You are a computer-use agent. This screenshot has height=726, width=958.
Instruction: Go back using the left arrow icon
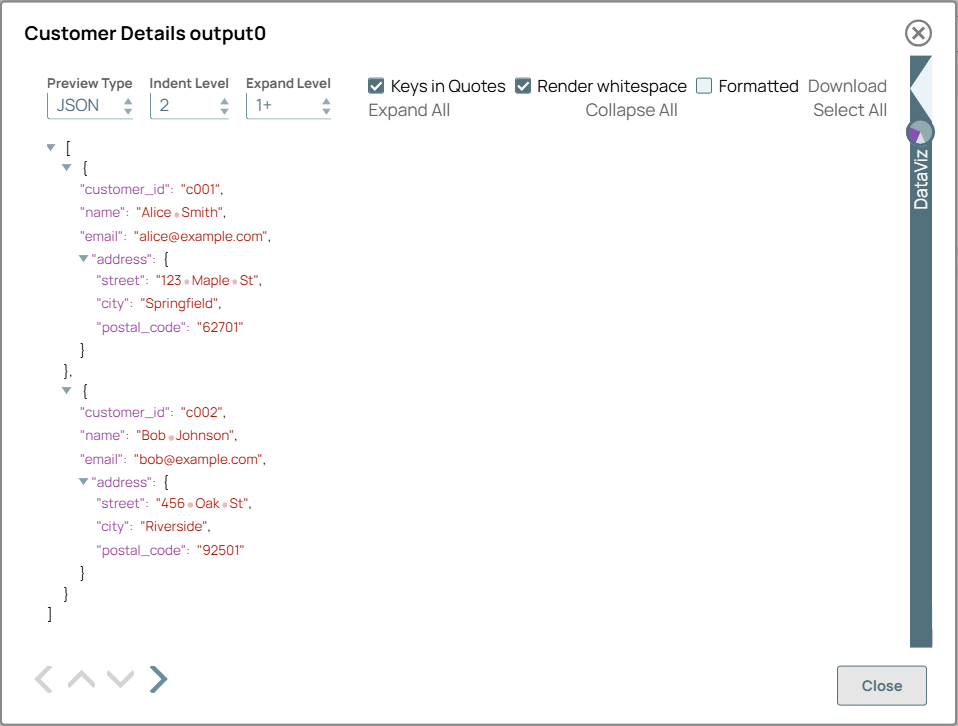(43, 679)
